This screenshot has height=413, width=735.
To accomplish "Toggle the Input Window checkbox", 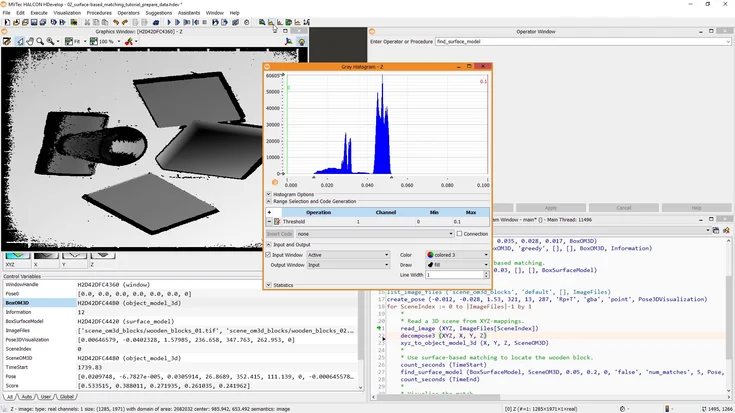I will pos(269,255).
